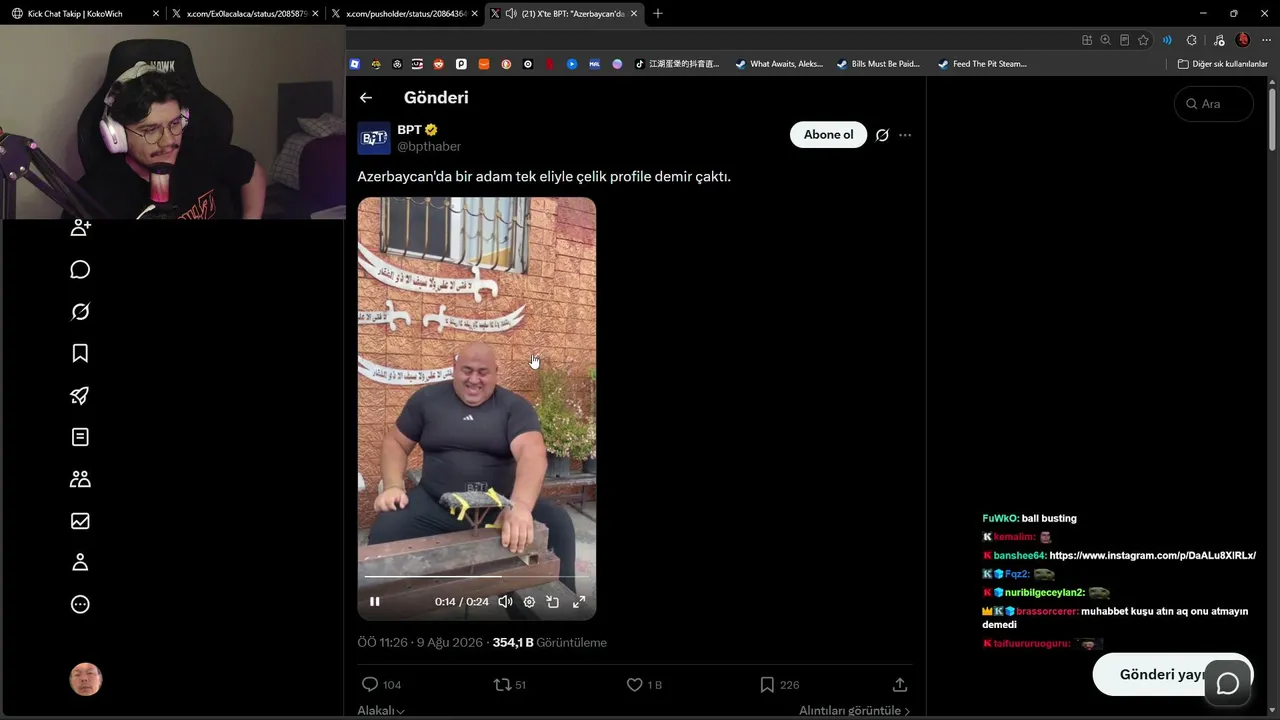The image size is (1280, 720).
Task: Open the chat bubble icon in the X sidebar
Action: pyautogui.click(x=81, y=270)
